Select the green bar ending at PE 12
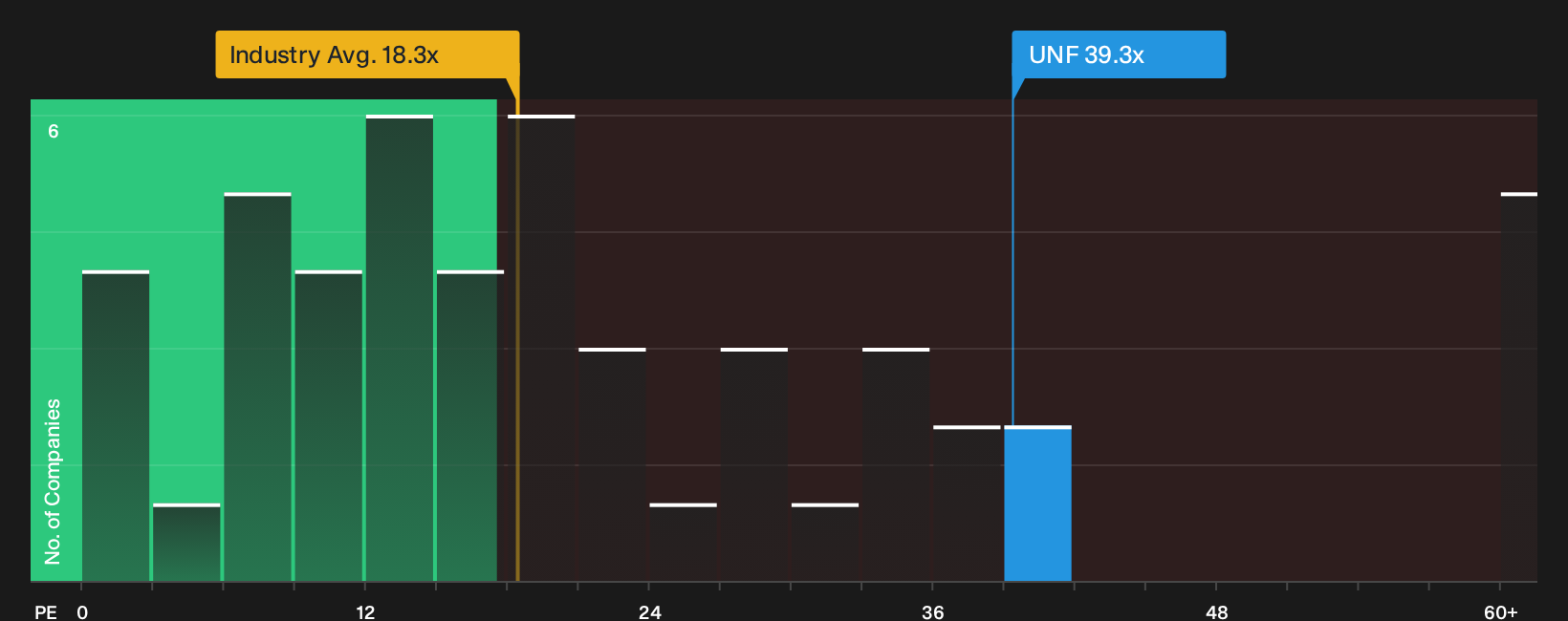The image size is (1568, 621). pos(329,426)
